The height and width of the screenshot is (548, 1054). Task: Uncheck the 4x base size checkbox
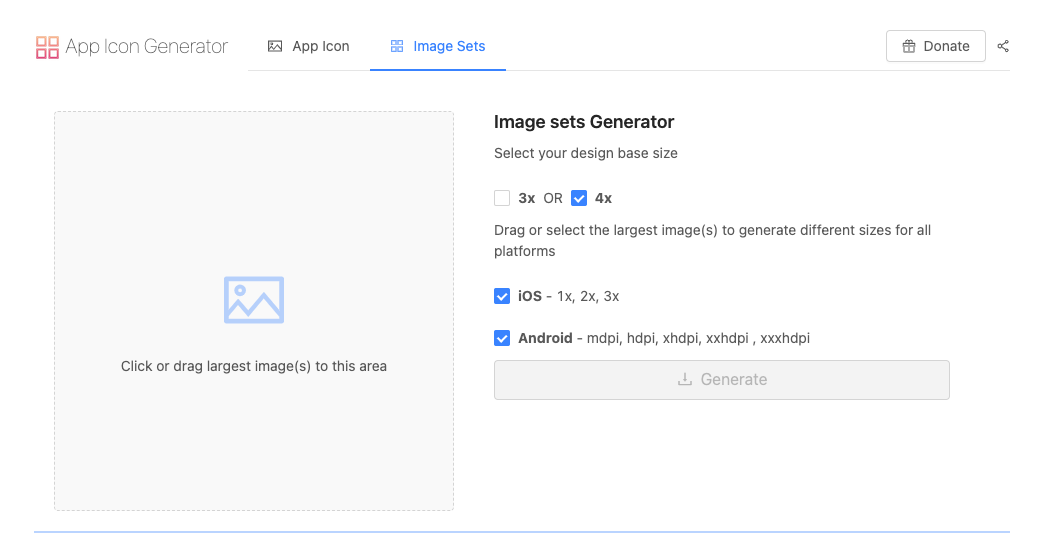tap(579, 198)
